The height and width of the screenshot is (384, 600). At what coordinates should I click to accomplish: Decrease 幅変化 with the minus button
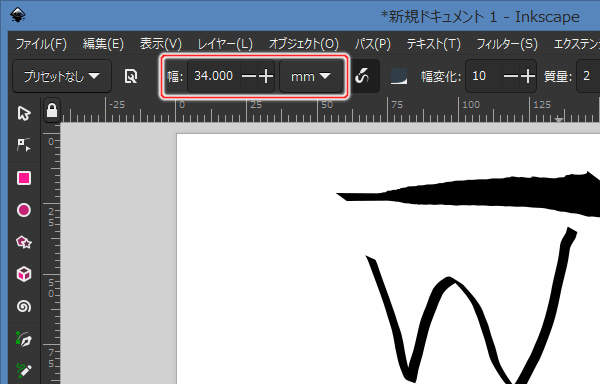click(x=511, y=76)
